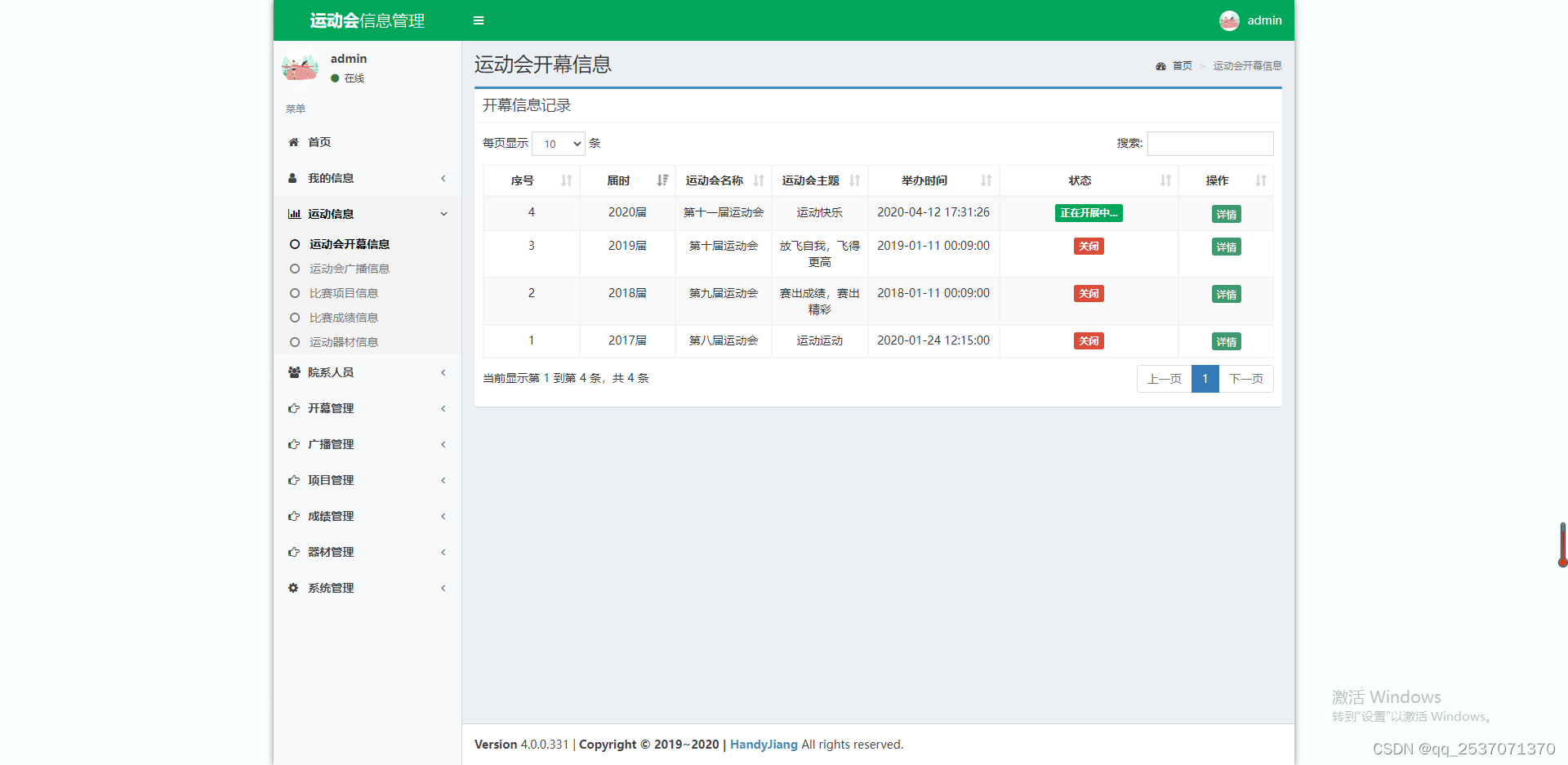1568x765 pixels.
Task: Click the 上一页 pagination button
Action: click(1164, 379)
